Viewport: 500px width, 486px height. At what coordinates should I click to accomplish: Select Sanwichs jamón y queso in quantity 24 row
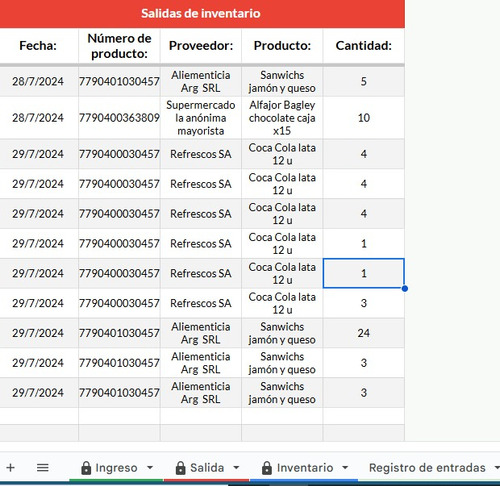pos(282,333)
